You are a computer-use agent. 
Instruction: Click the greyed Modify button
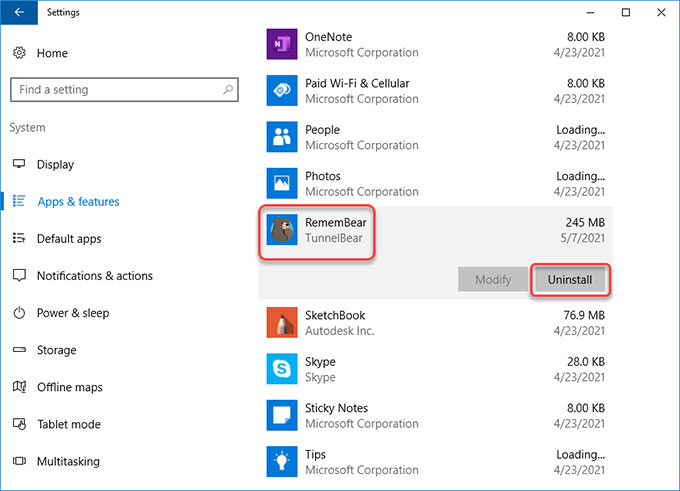pos(493,280)
